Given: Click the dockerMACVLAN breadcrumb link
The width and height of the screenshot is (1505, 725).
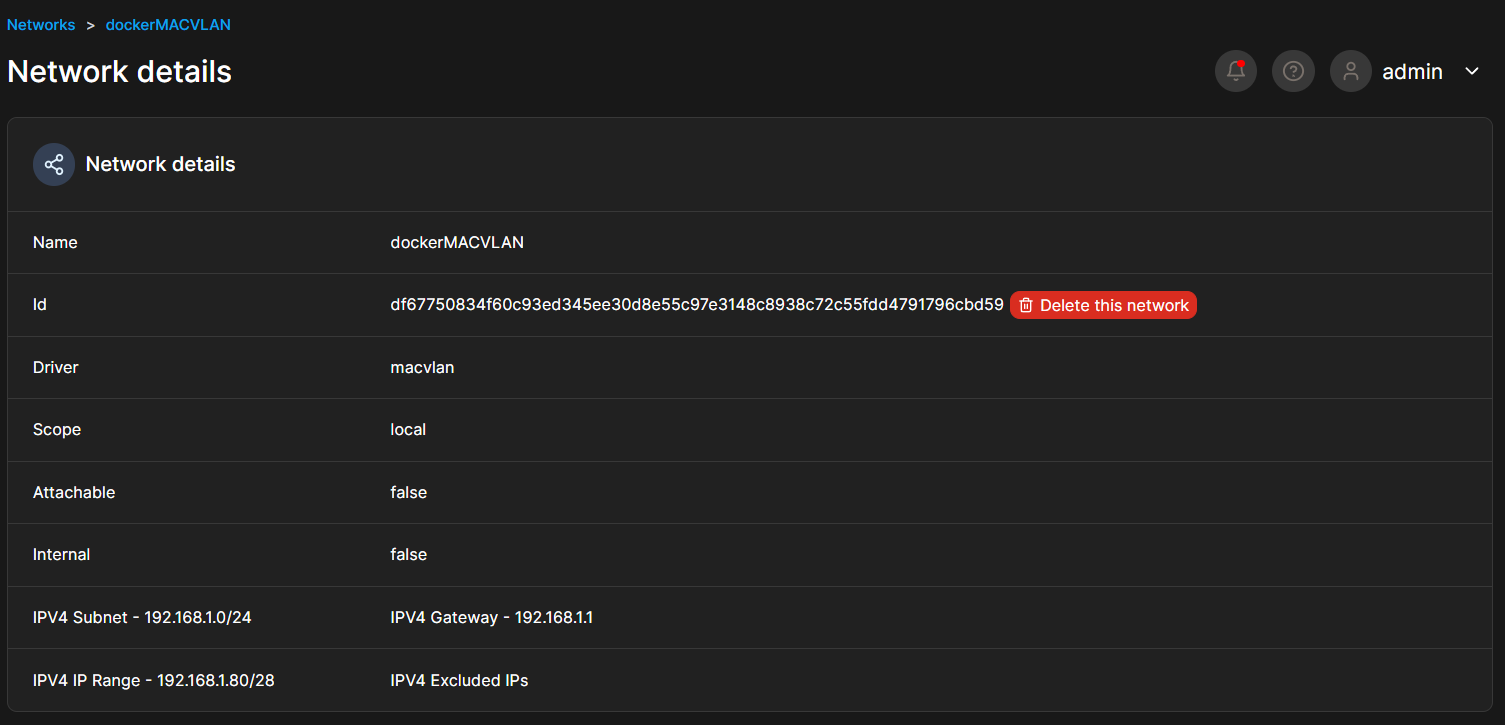Looking at the screenshot, I should point(168,25).
